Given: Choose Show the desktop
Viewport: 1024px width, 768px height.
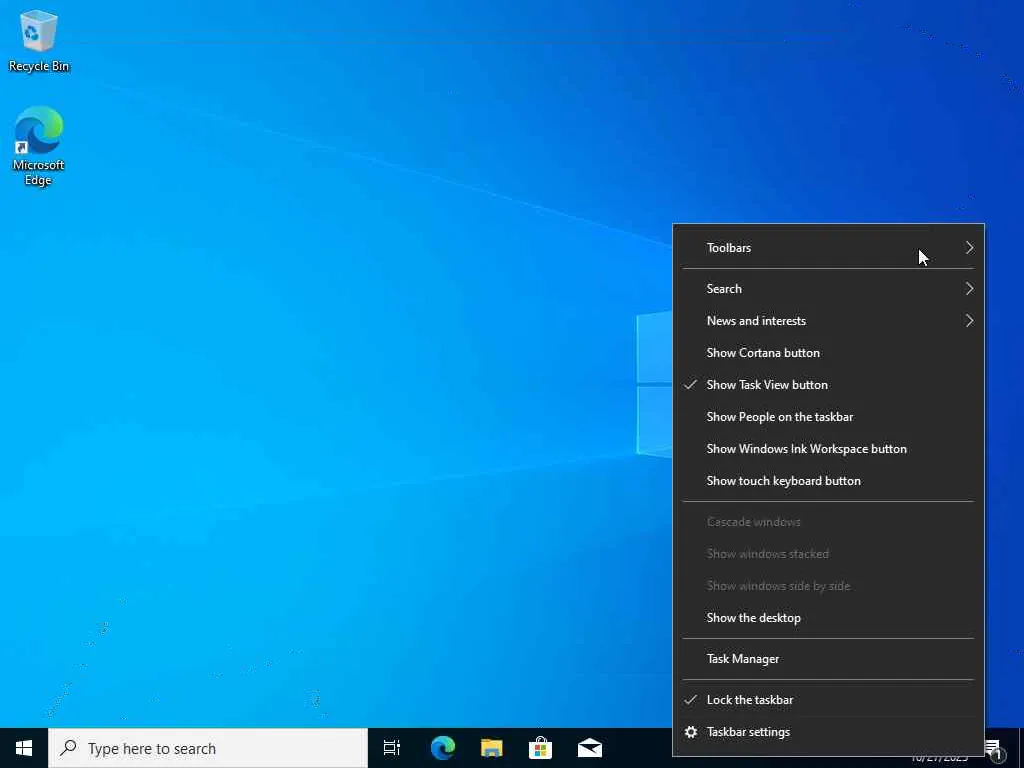Looking at the screenshot, I should 828,618.
